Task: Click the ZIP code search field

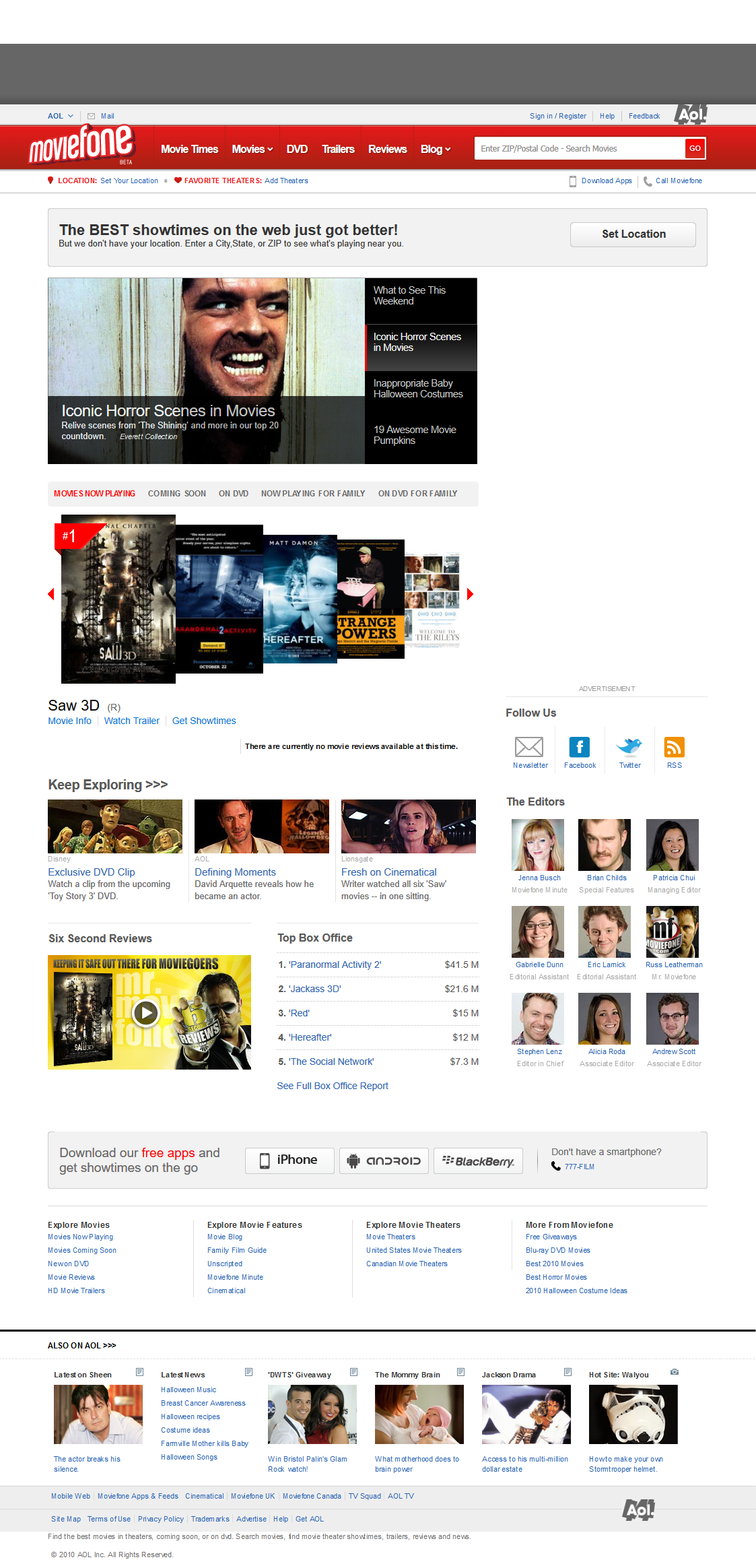Action: (579, 148)
